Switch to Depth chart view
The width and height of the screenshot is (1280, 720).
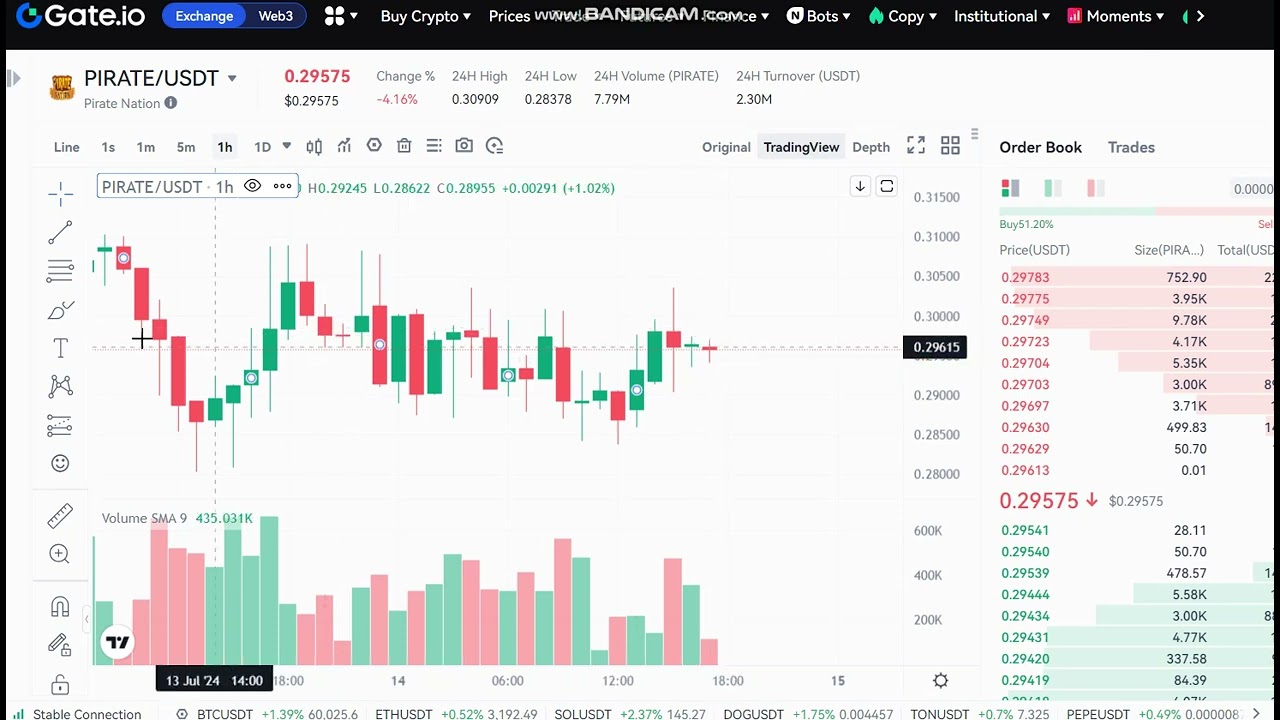coord(871,147)
